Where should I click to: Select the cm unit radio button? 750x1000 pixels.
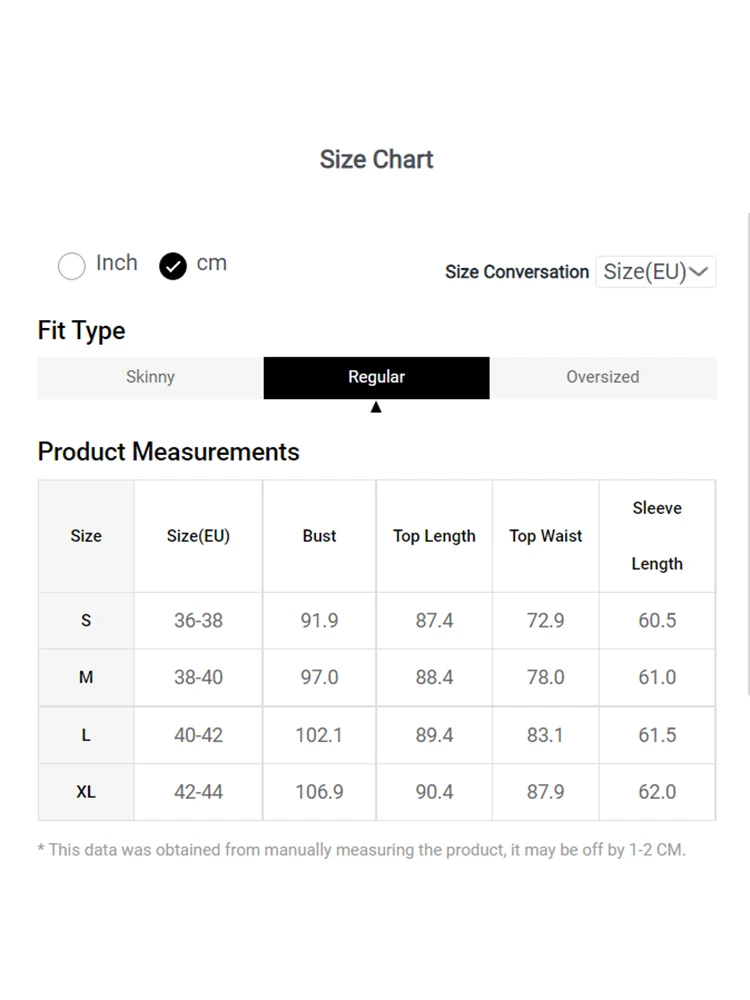point(173,266)
